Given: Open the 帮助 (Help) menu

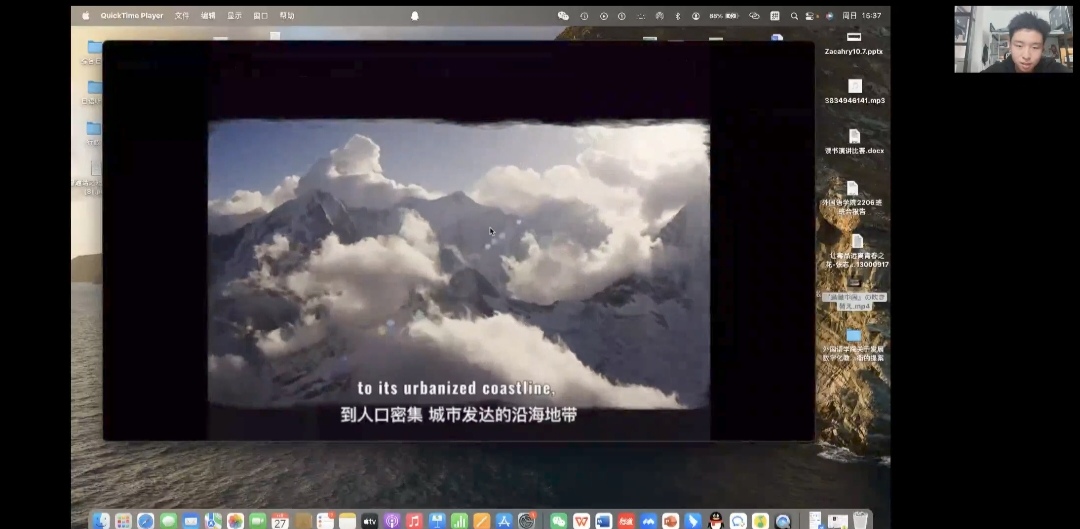Looking at the screenshot, I should coord(287,16).
